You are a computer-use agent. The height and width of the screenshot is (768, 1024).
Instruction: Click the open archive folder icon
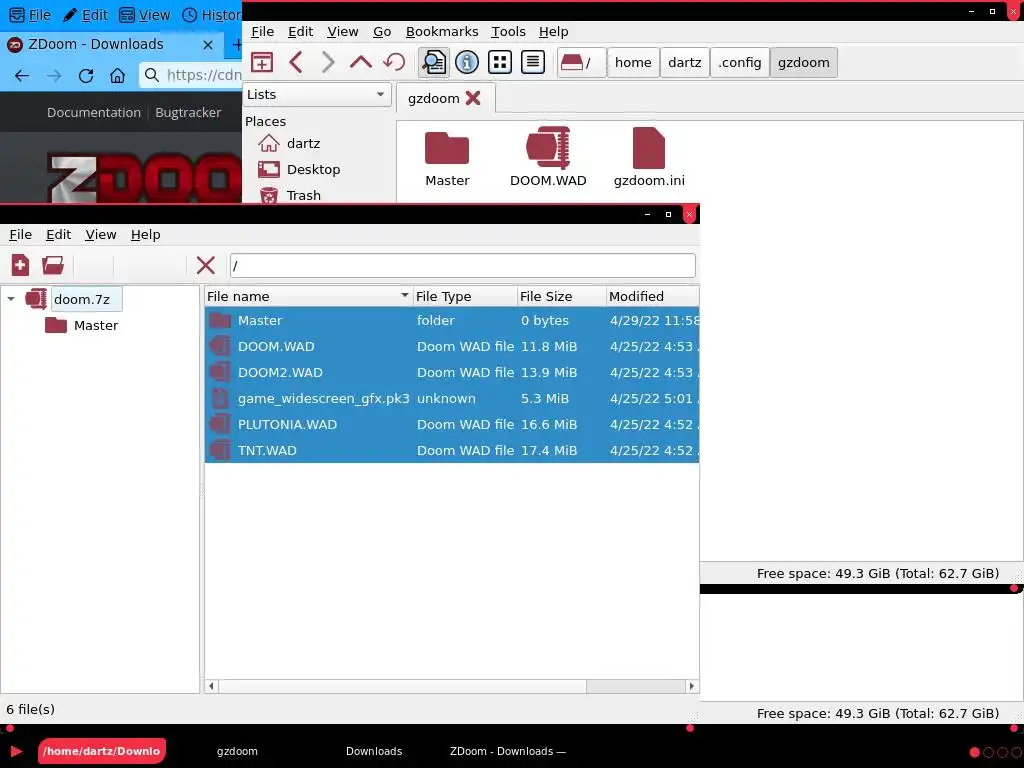[53, 265]
